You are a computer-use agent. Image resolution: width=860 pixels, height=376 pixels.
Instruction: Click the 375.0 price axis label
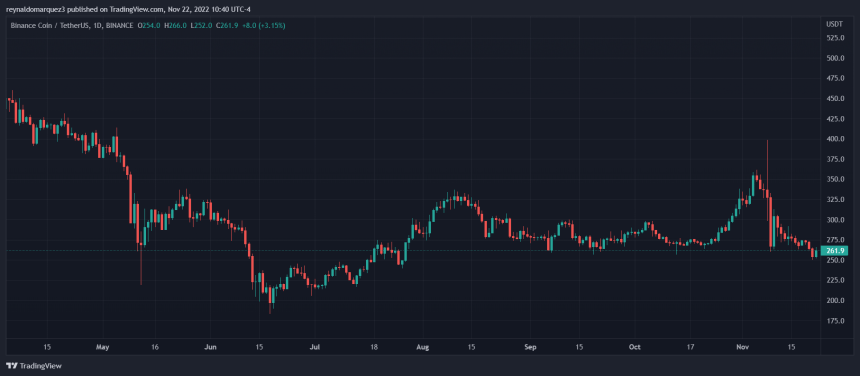(835, 159)
